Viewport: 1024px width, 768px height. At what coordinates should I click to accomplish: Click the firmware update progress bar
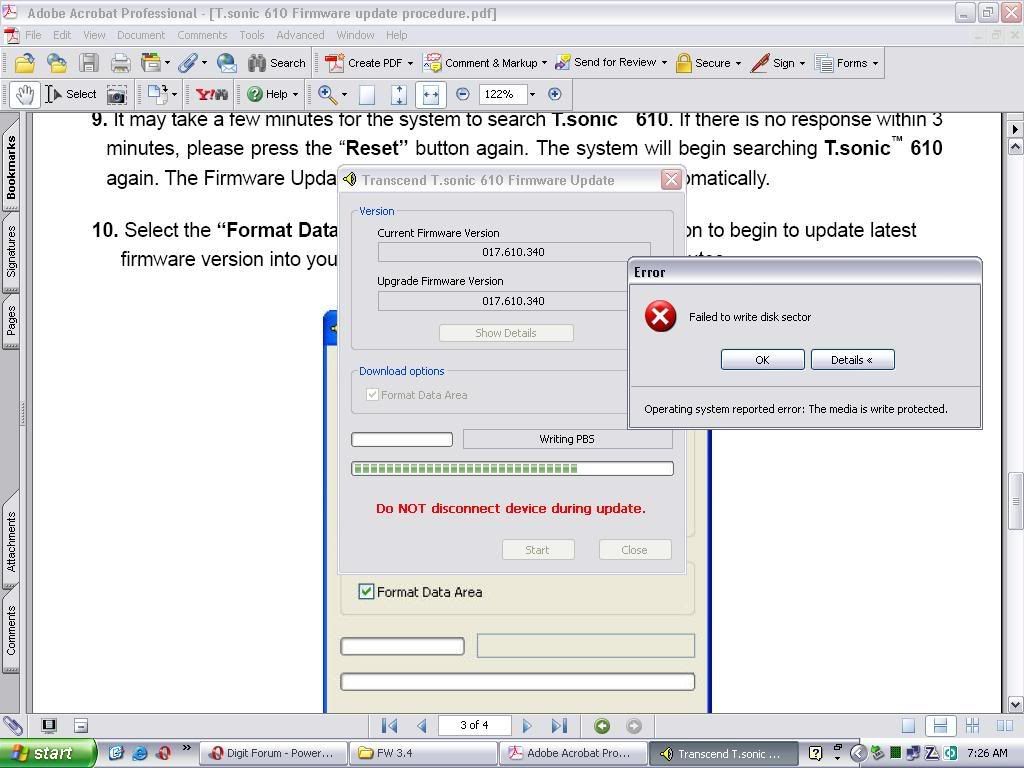click(512, 468)
